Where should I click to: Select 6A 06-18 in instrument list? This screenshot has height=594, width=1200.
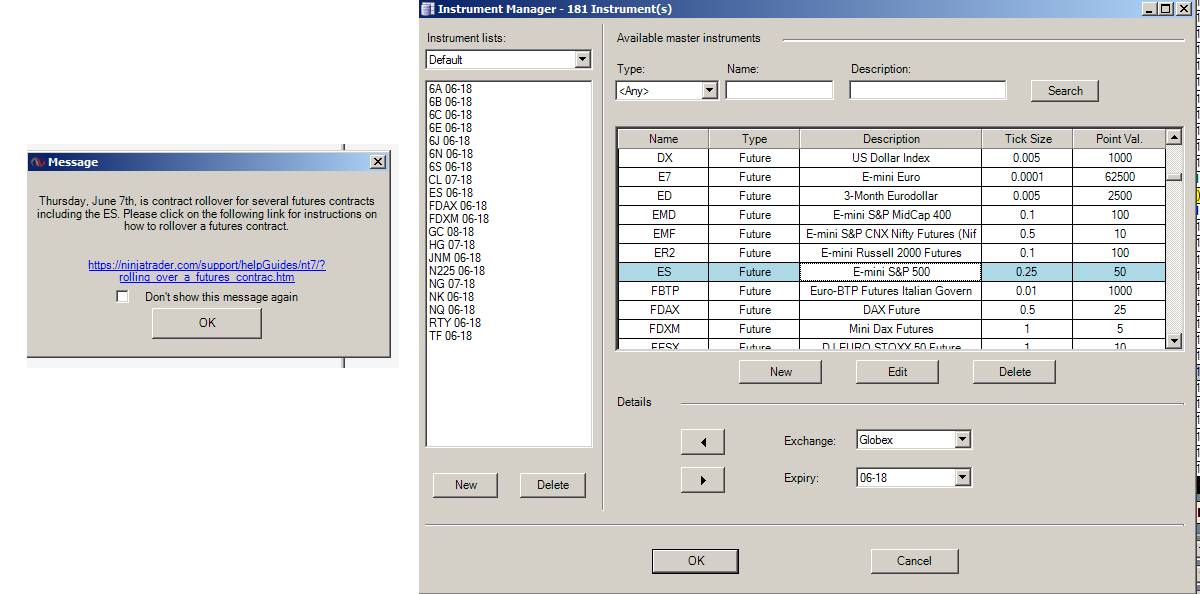point(450,89)
